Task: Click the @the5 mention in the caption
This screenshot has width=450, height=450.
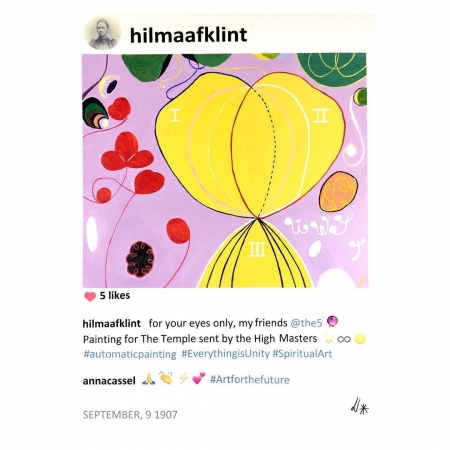Action: [x=306, y=323]
